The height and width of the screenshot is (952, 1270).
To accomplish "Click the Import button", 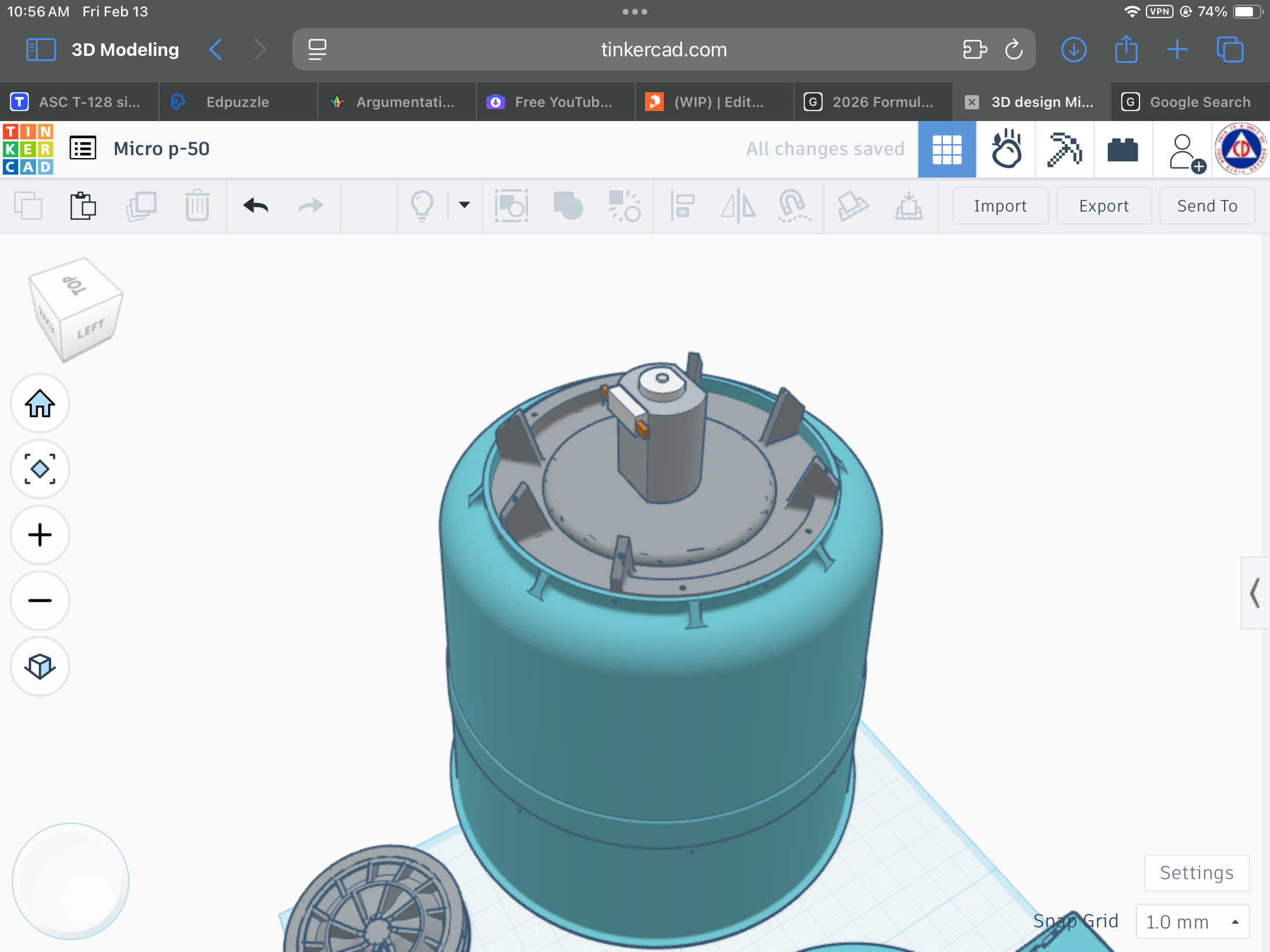I will point(1000,206).
